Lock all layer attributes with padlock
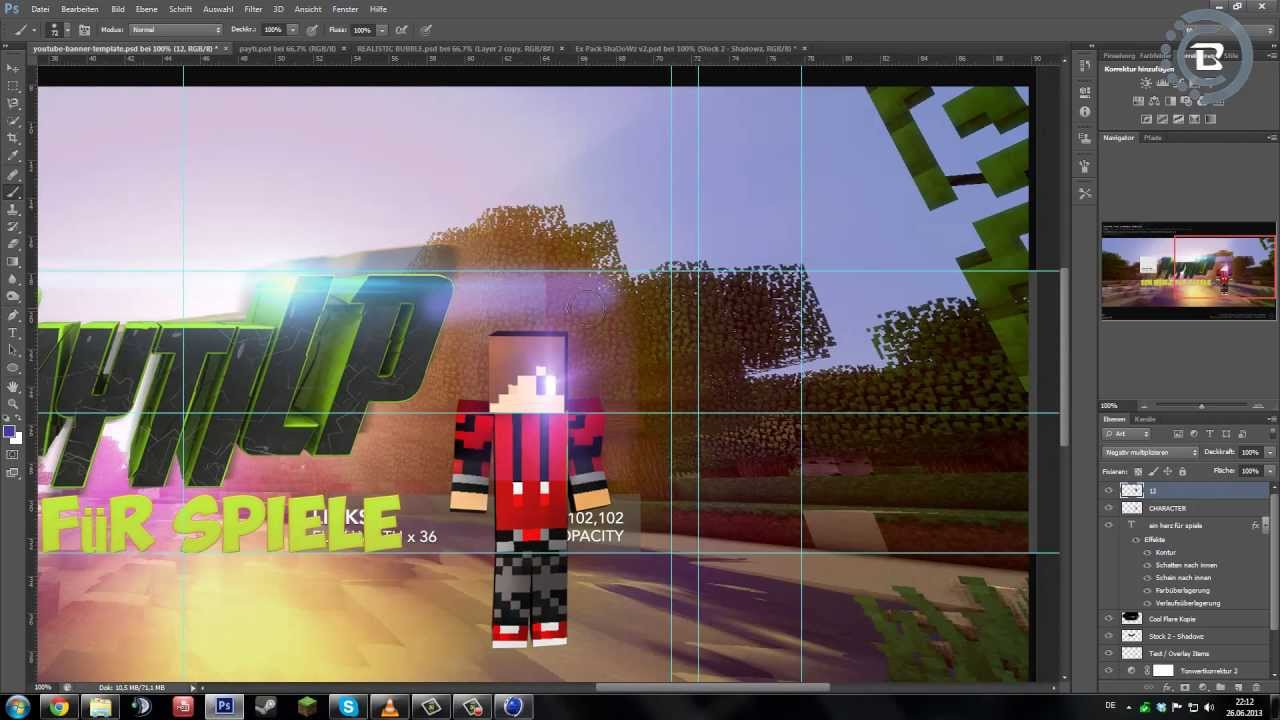 (x=1182, y=471)
